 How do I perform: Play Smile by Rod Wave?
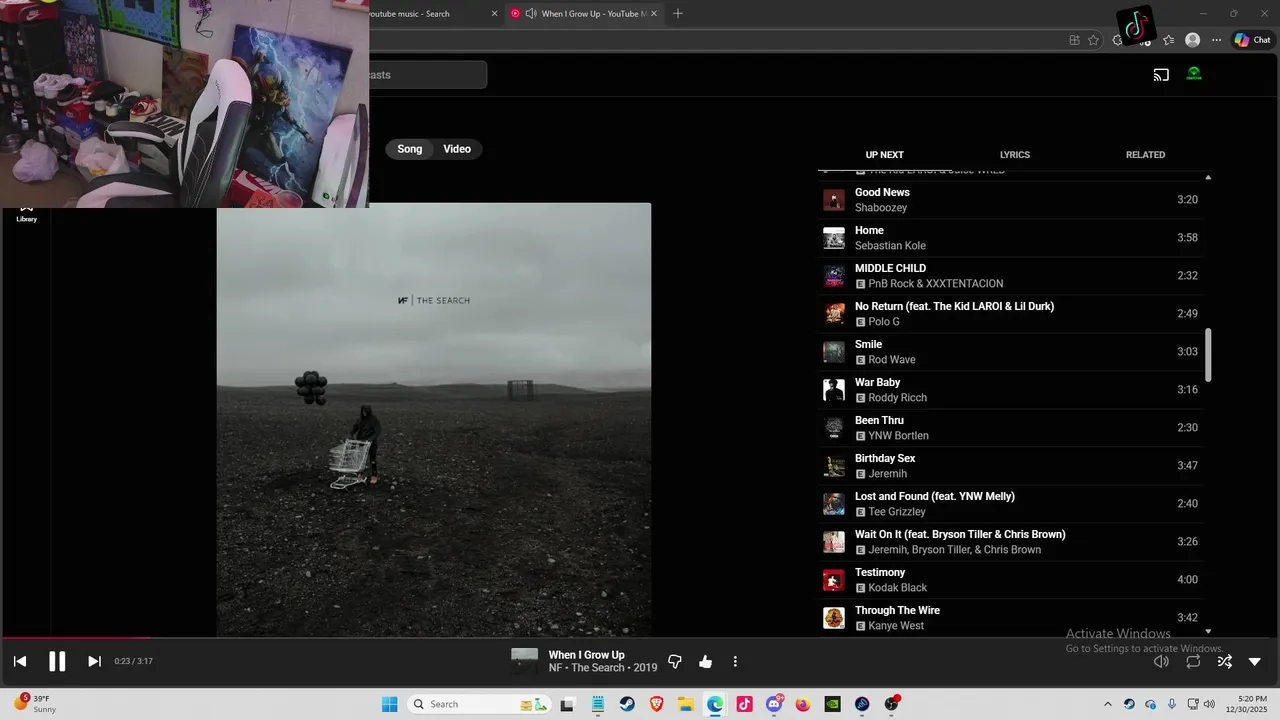tap(1010, 352)
